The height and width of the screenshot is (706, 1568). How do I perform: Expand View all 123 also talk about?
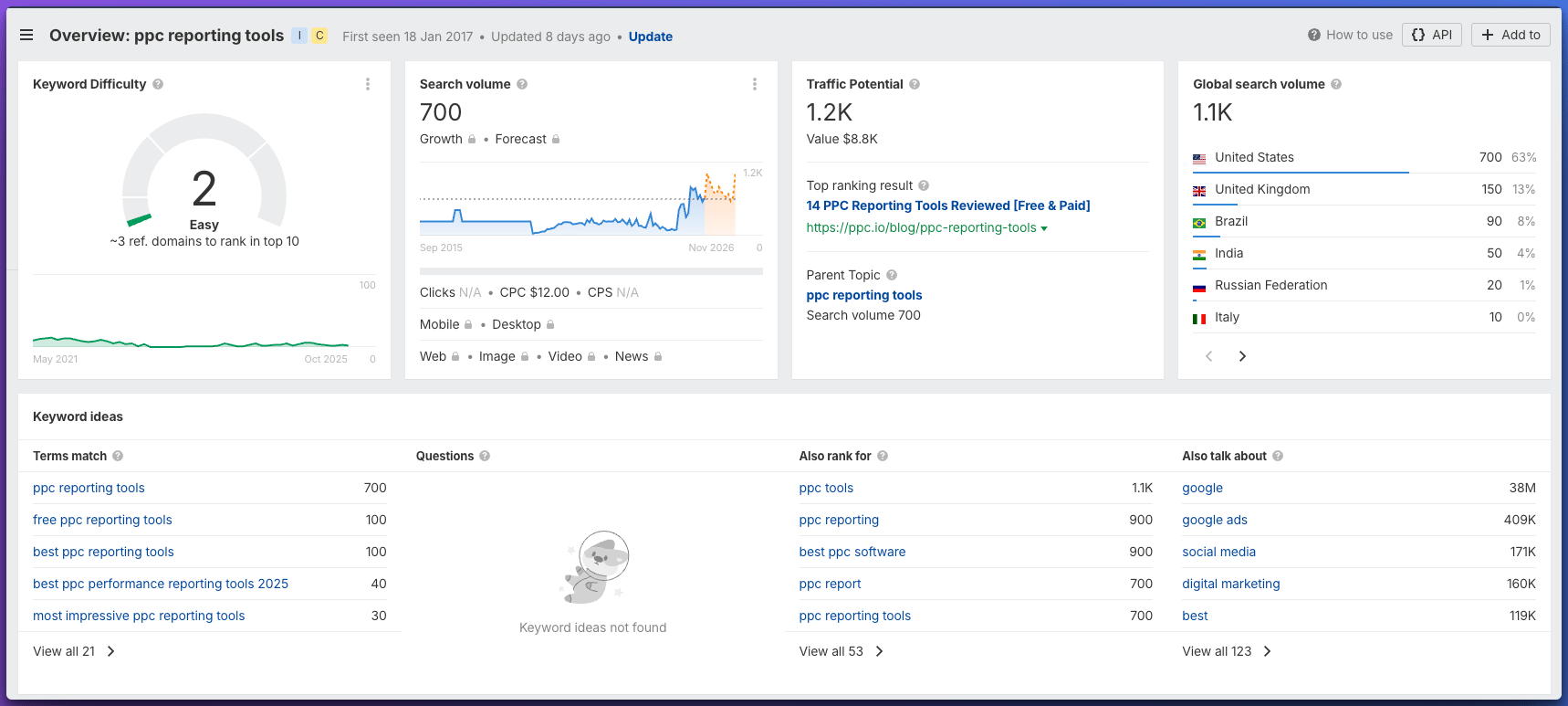(1226, 651)
